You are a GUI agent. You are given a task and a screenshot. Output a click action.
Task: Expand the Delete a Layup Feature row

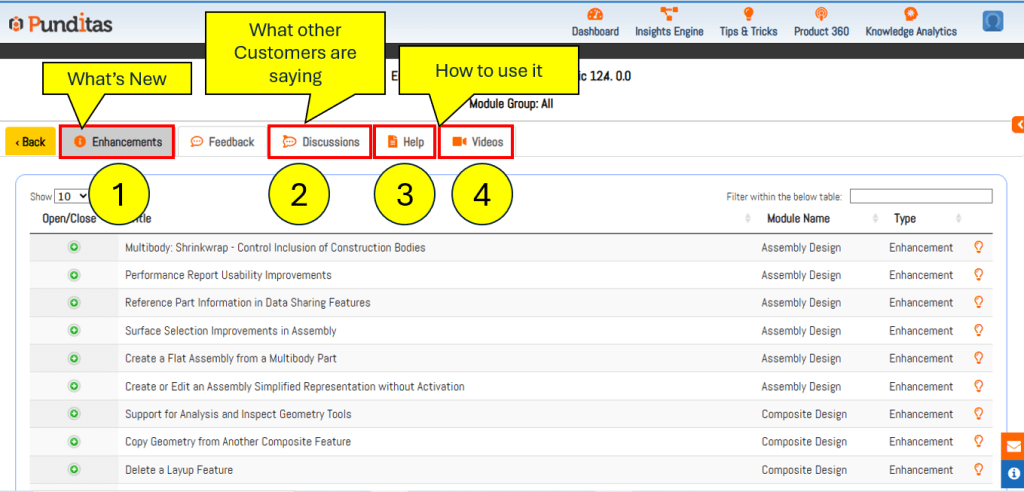click(x=74, y=470)
